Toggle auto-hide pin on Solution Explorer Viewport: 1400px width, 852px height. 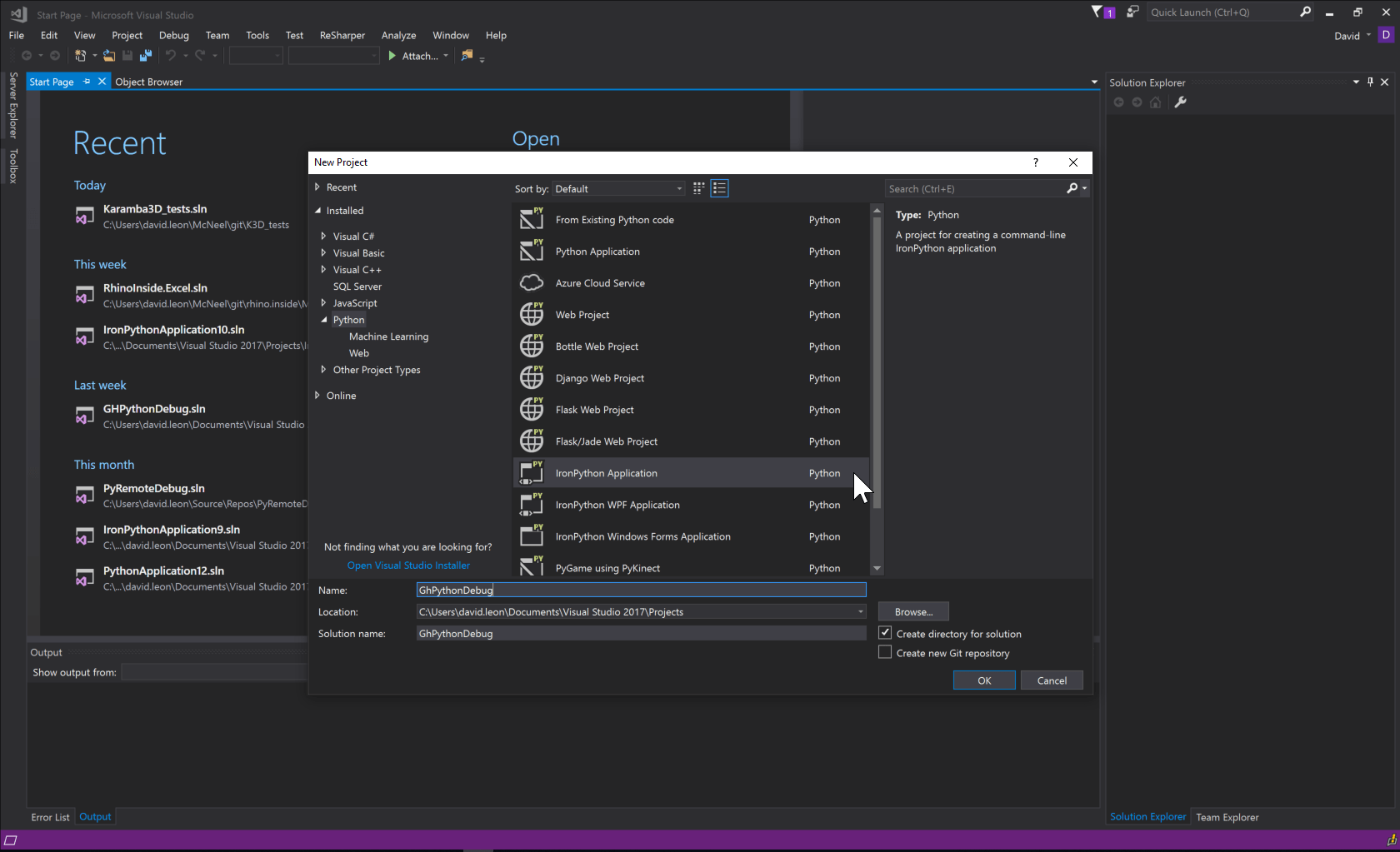pyautogui.click(x=1370, y=82)
